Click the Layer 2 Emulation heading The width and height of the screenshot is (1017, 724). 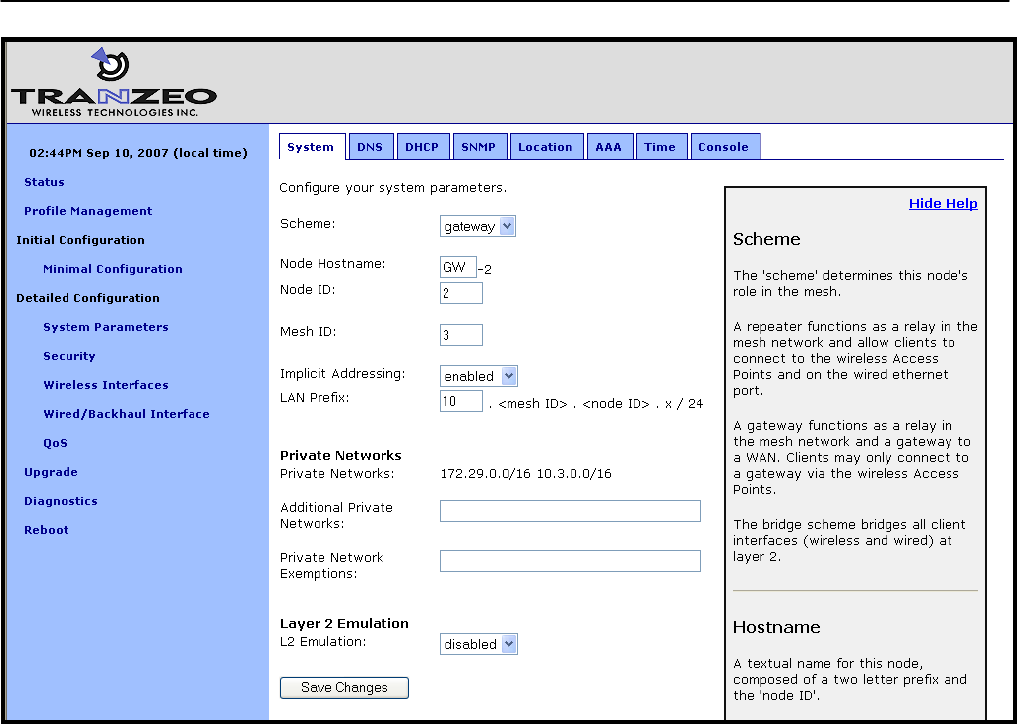pos(344,623)
